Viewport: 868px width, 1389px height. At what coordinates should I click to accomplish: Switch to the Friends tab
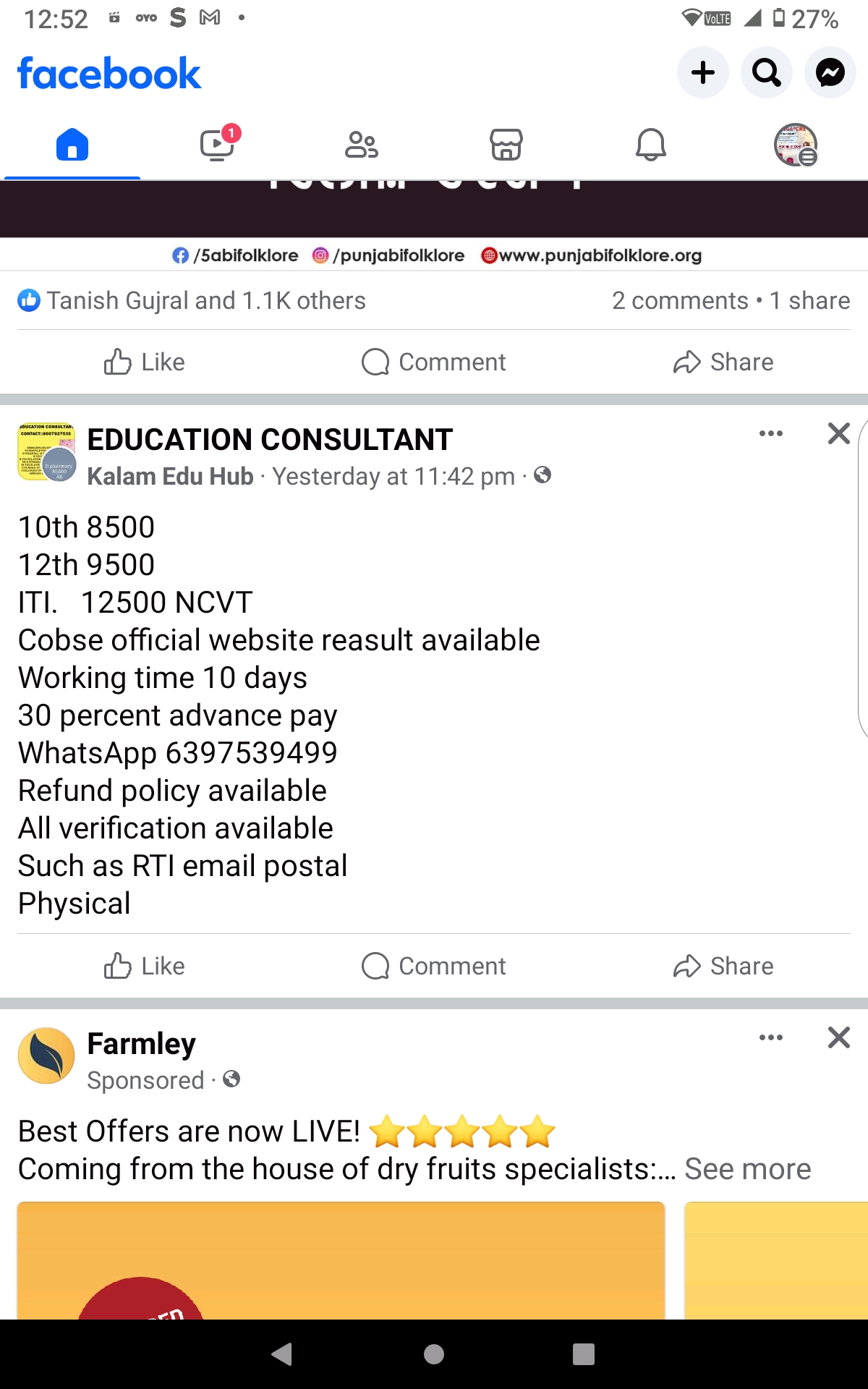pos(361,145)
